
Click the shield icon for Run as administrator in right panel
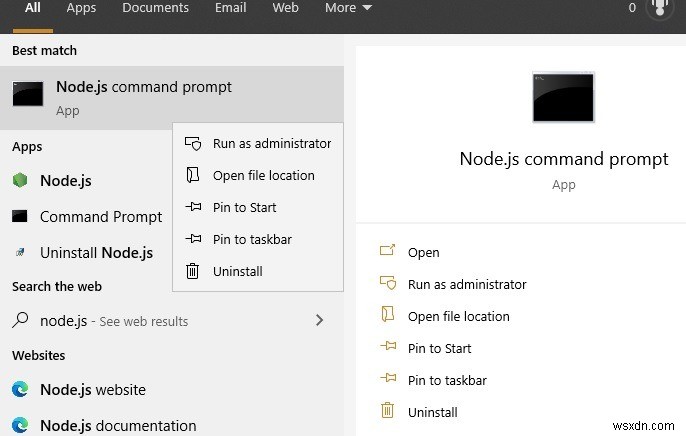[388, 284]
